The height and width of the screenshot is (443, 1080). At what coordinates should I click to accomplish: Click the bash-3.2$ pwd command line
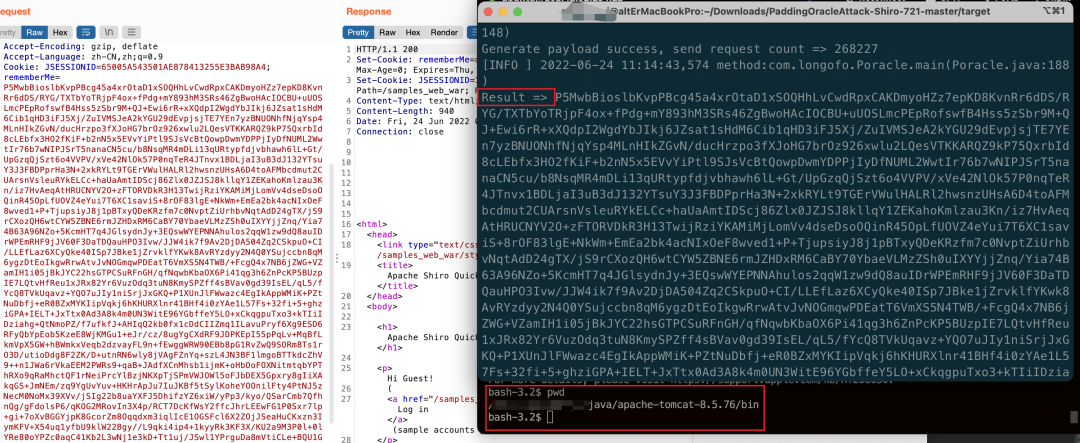(525, 391)
